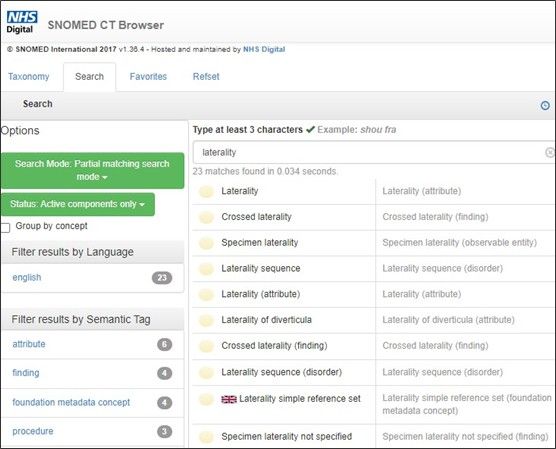The image size is (556, 449).
Task: Click the count badge next to attribute
Action: click(165, 344)
